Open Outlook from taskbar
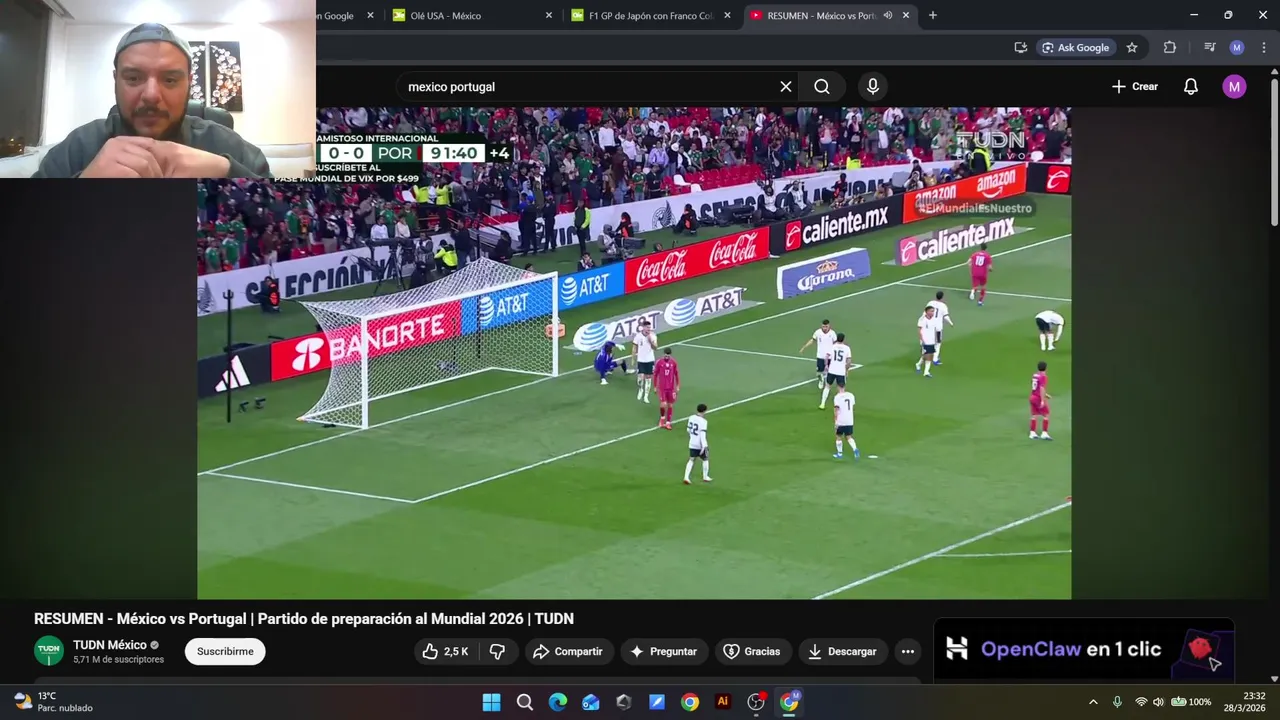The width and height of the screenshot is (1280, 720). (590, 702)
